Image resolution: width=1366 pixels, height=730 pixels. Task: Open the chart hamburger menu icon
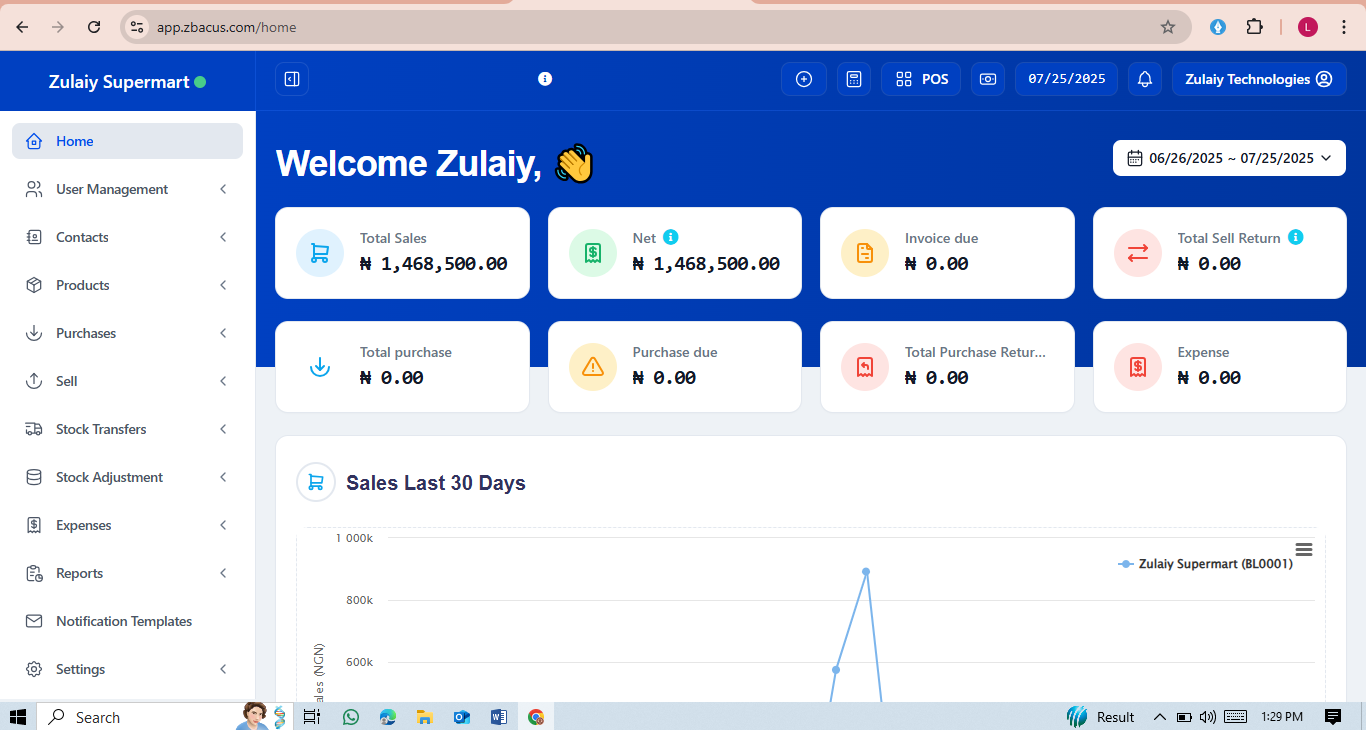(x=1303, y=549)
